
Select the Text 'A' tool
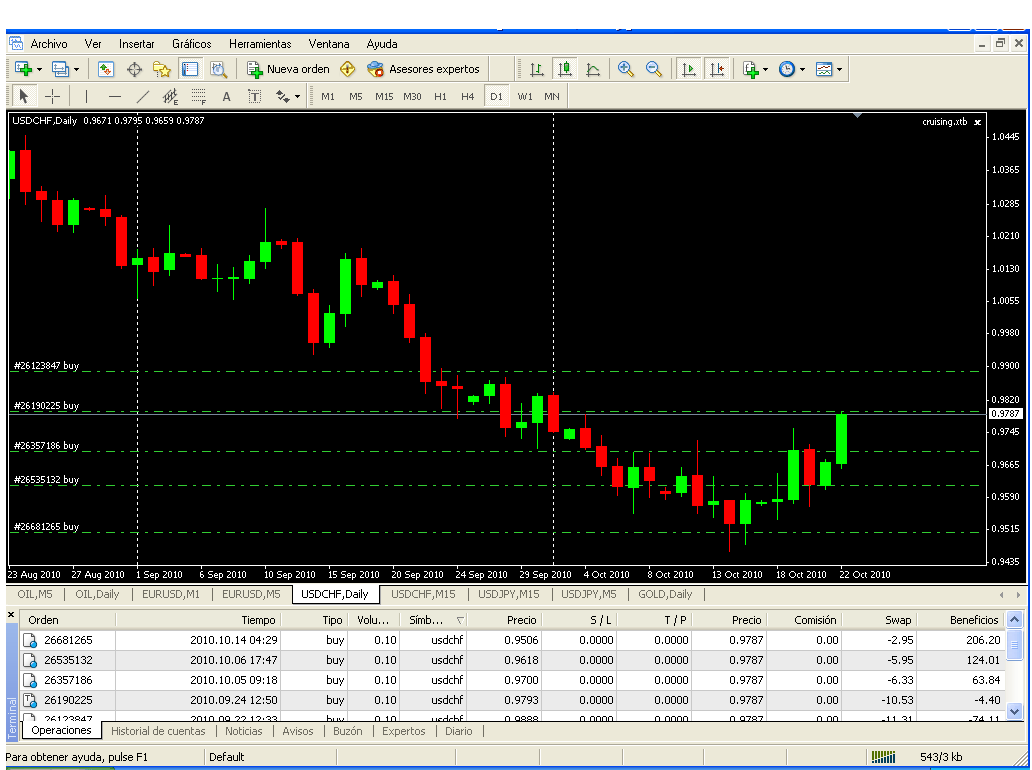[226, 96]
